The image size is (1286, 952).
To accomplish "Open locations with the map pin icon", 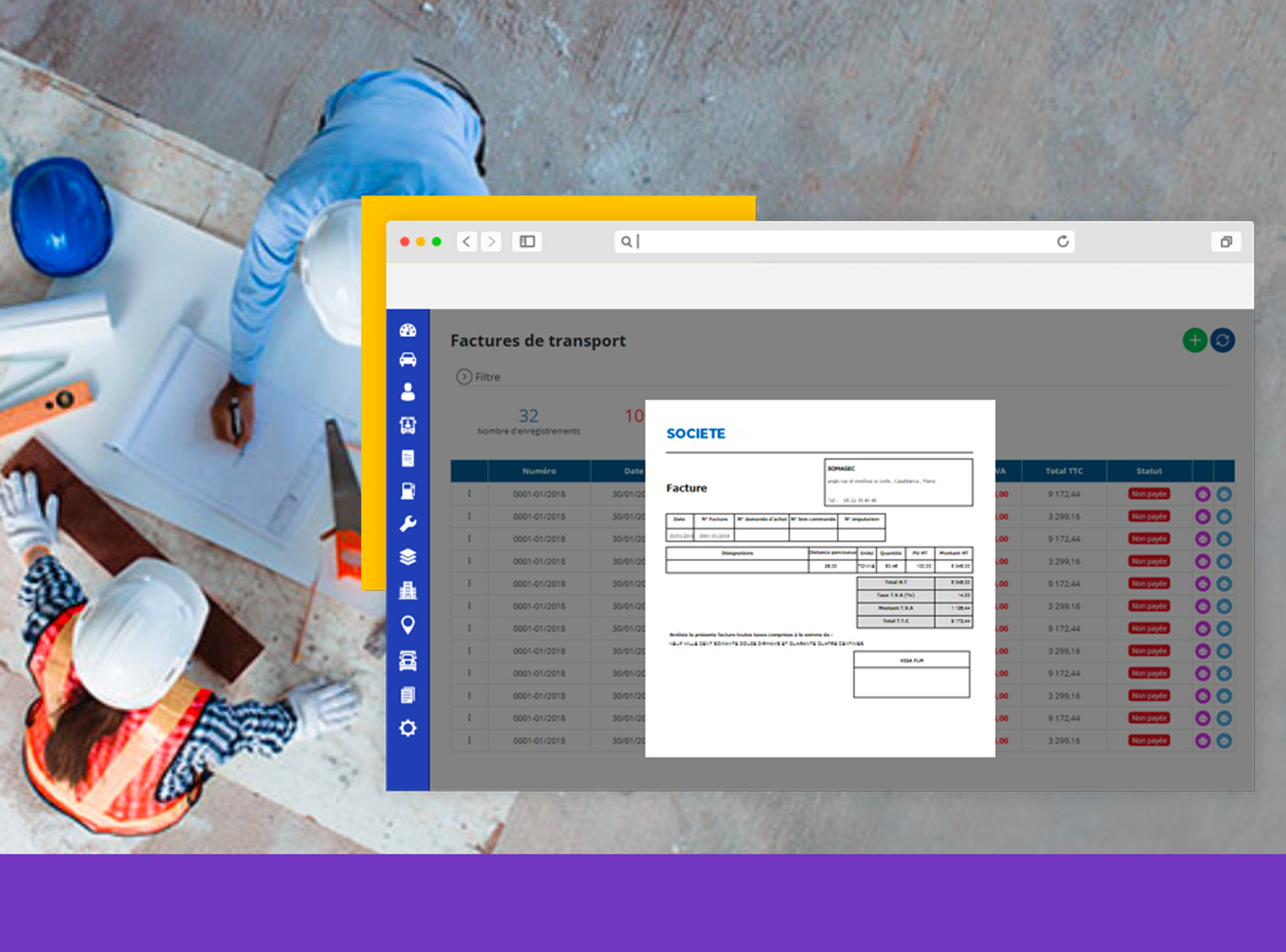I will point(408,625).
